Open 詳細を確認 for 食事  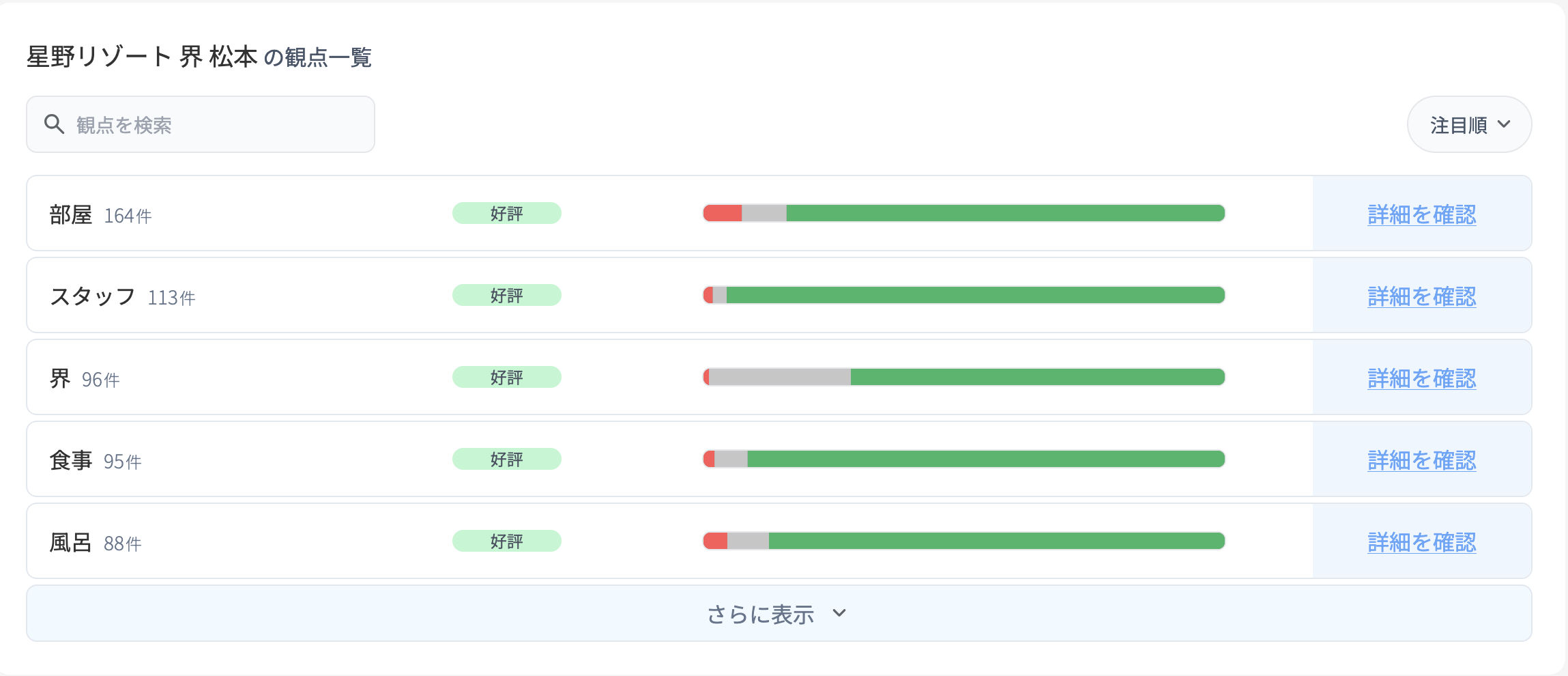point(1421,460)
